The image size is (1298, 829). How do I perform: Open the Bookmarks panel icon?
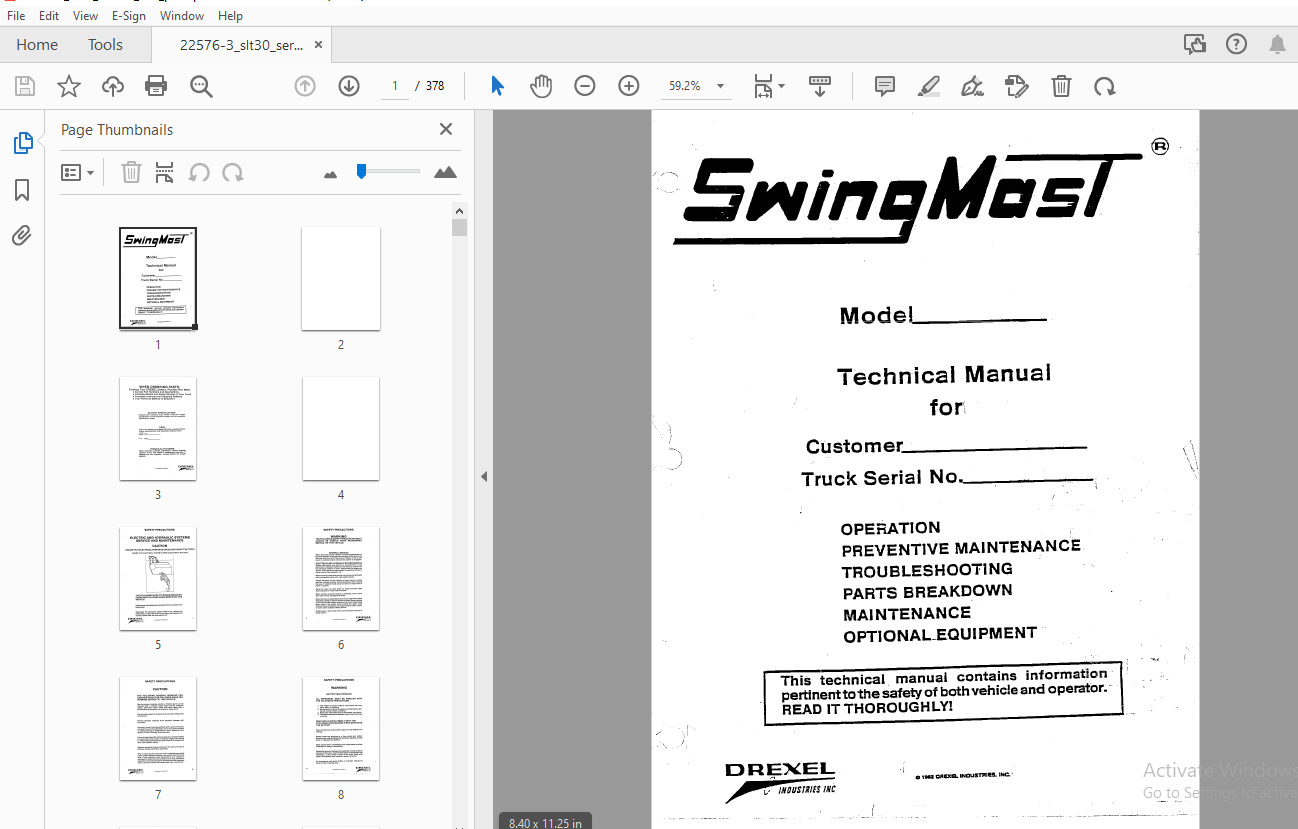click(x=22, y=190)
